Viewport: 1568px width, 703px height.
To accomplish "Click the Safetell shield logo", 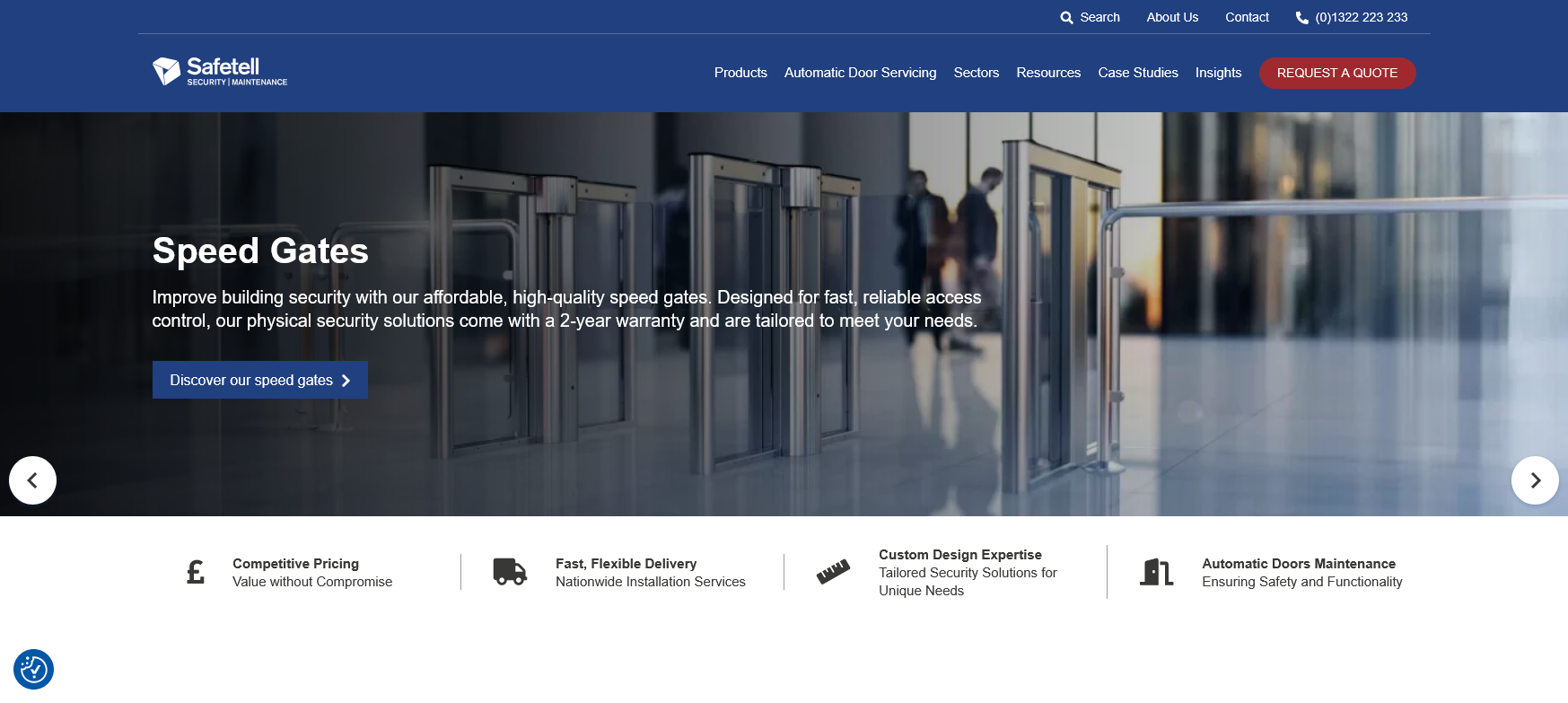I will 166,71.
